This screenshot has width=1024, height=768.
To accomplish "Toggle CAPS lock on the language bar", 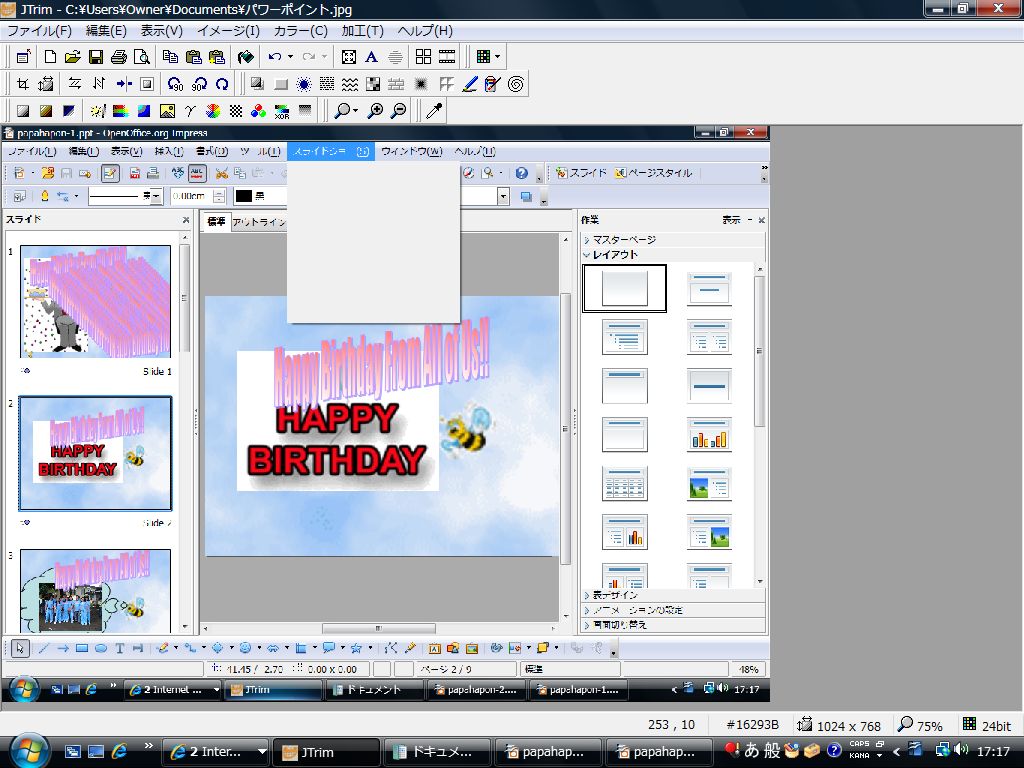I will [859, 744].
